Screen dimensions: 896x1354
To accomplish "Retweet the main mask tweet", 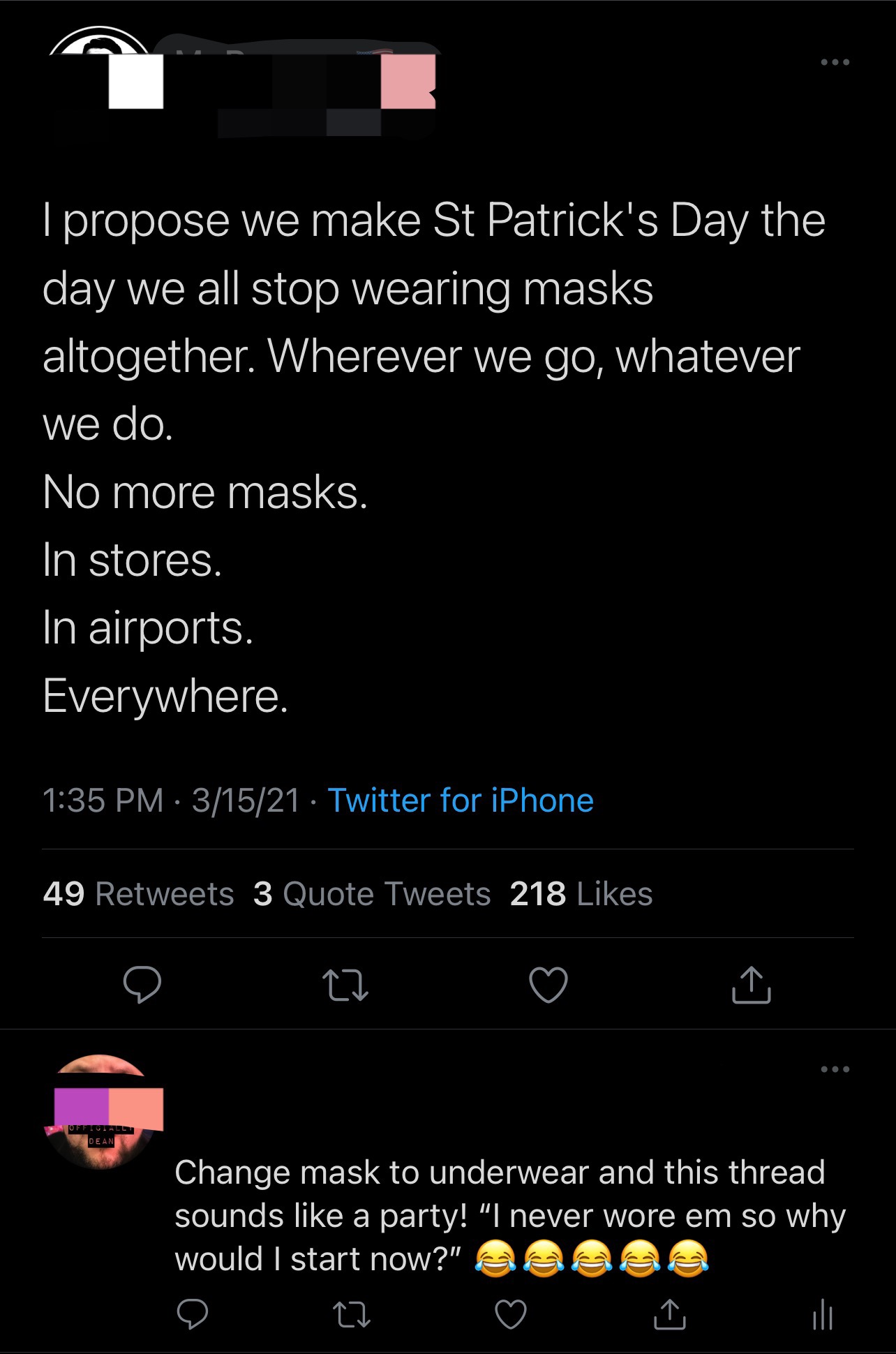I will pos(345,984).
